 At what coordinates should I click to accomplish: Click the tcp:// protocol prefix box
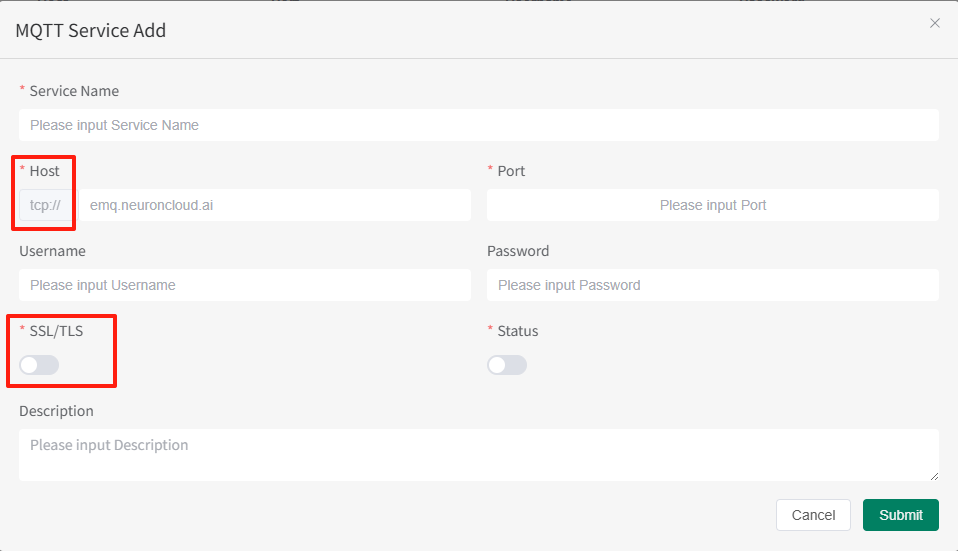tap(45, 205)
